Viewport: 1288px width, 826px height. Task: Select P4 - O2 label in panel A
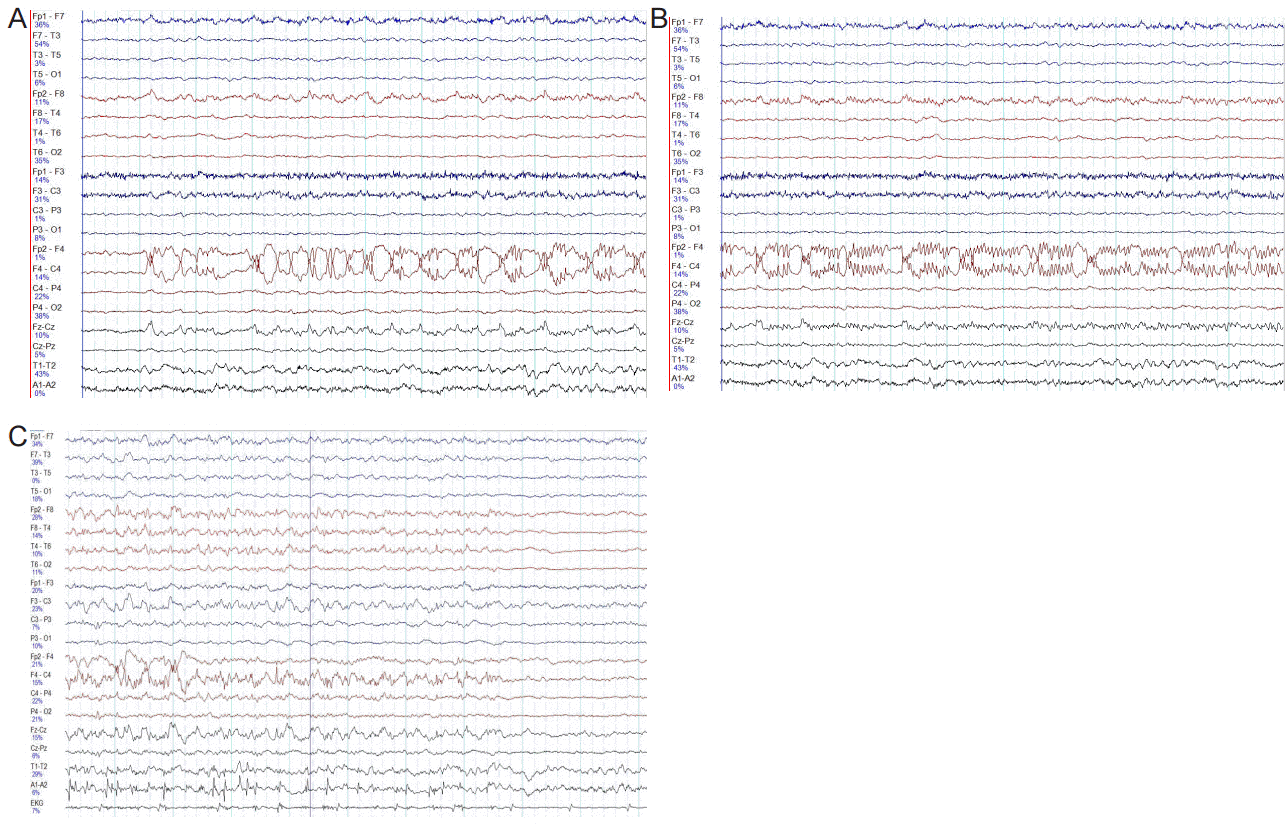pos(47,307)
